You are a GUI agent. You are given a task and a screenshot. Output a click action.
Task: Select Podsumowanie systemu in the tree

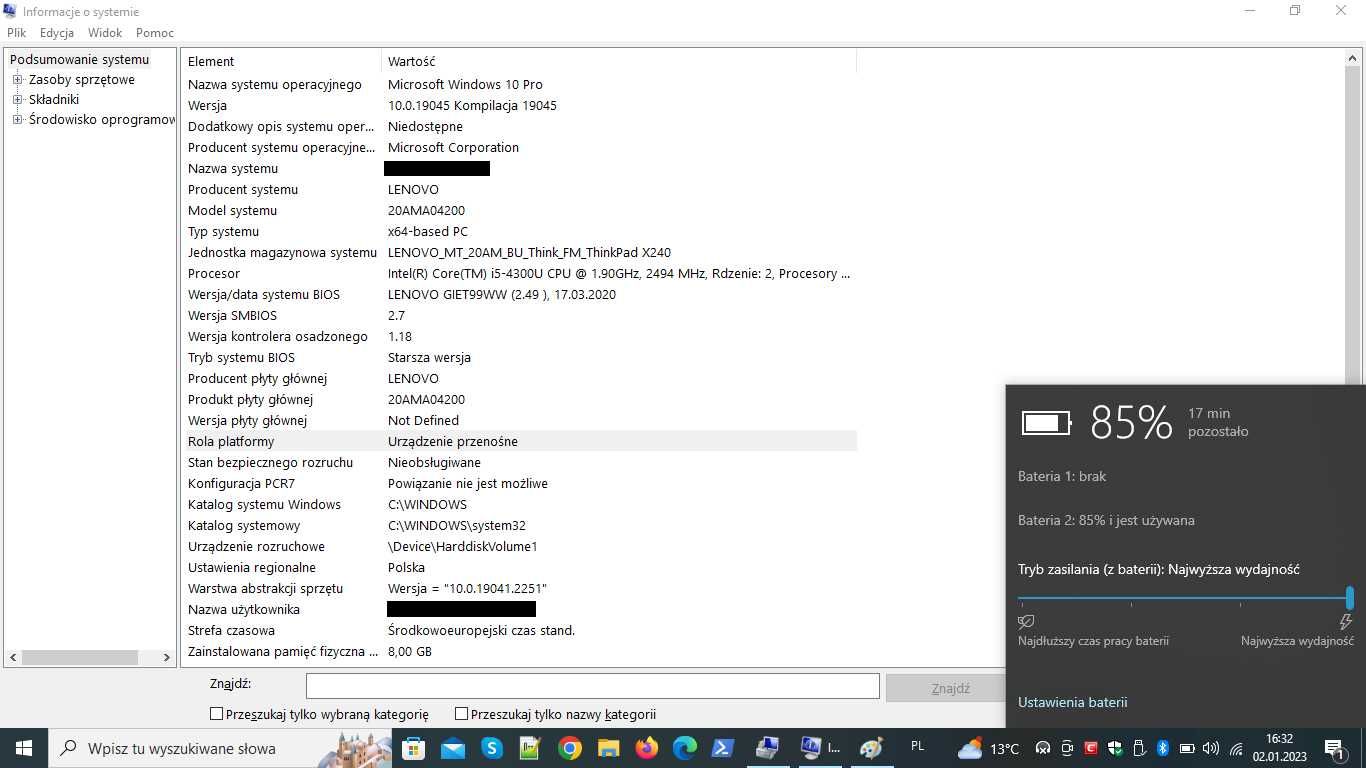pos(79,60)
